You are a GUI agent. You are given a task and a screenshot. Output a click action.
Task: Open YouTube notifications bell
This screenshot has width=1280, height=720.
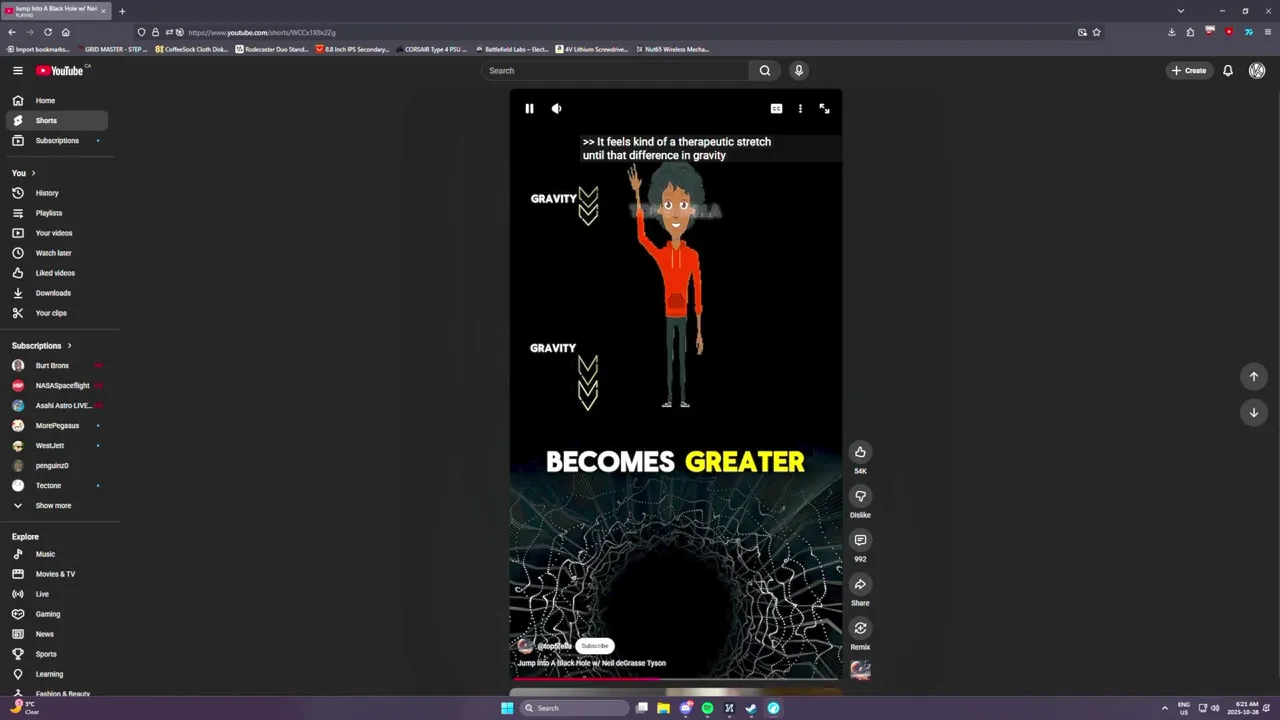(1228, 70)
